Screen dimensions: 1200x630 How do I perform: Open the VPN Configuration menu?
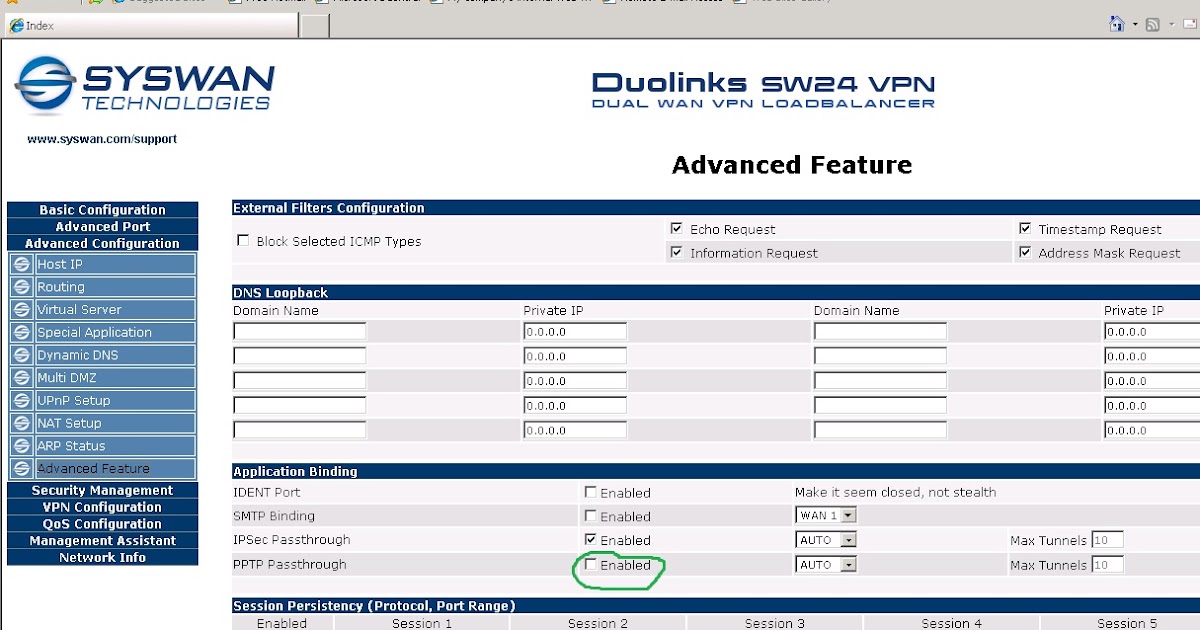tap(102, 507)
